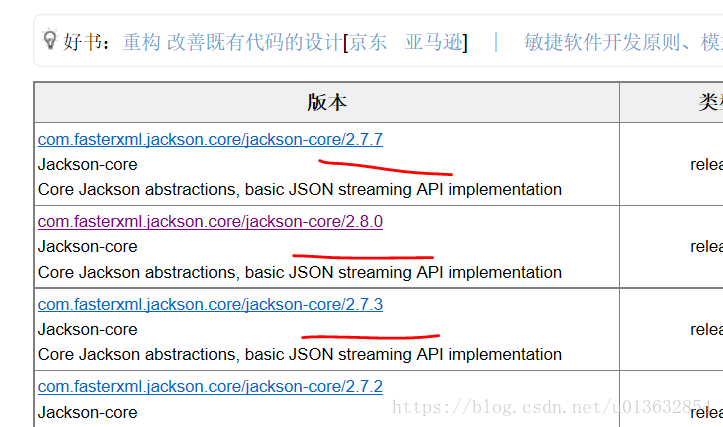
Task: Open the jackson-core/2.8.0 link
Action: 210,221
